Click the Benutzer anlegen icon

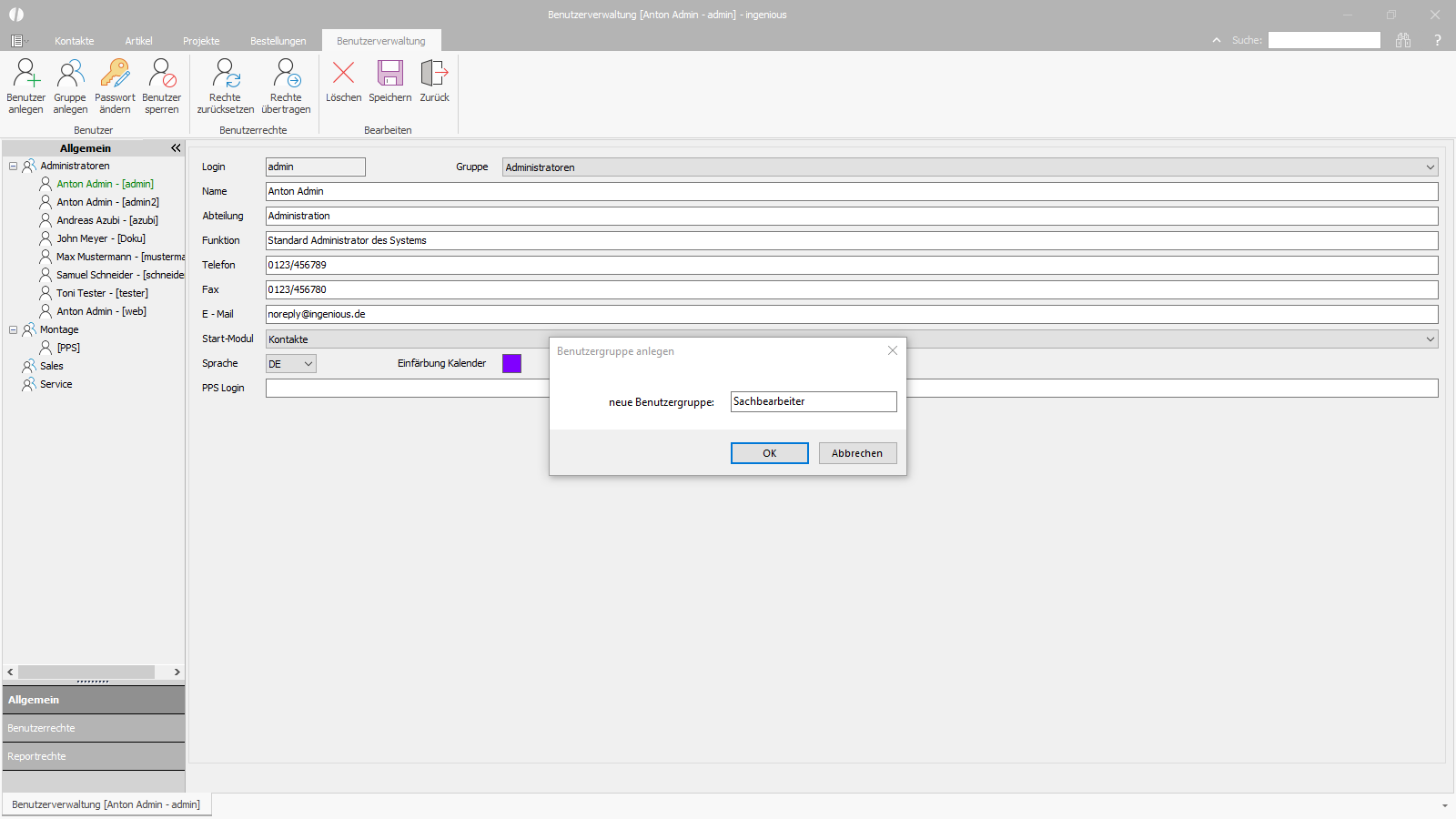[x=25, y=73]
